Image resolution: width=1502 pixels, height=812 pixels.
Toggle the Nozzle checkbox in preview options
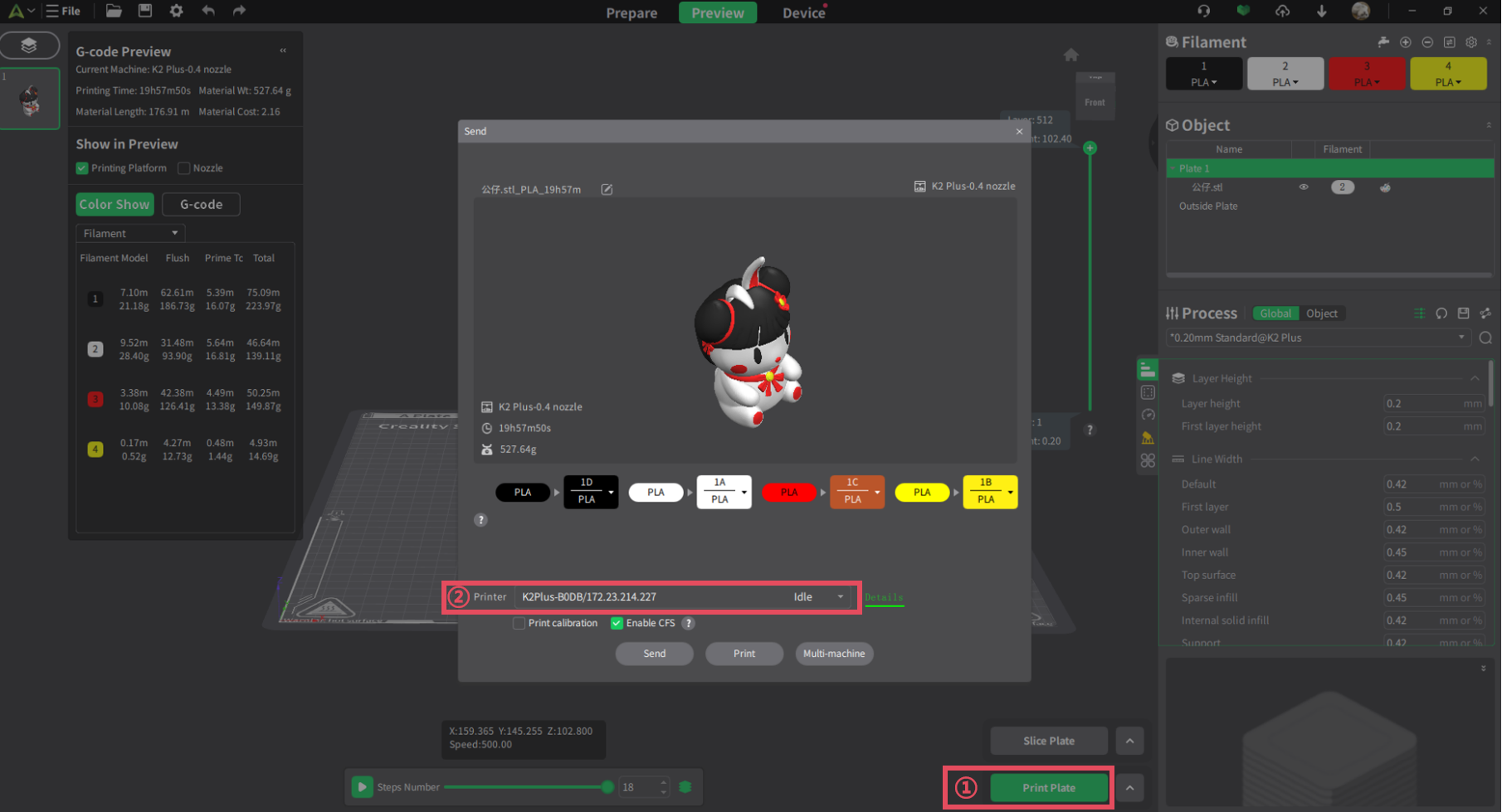184,168
